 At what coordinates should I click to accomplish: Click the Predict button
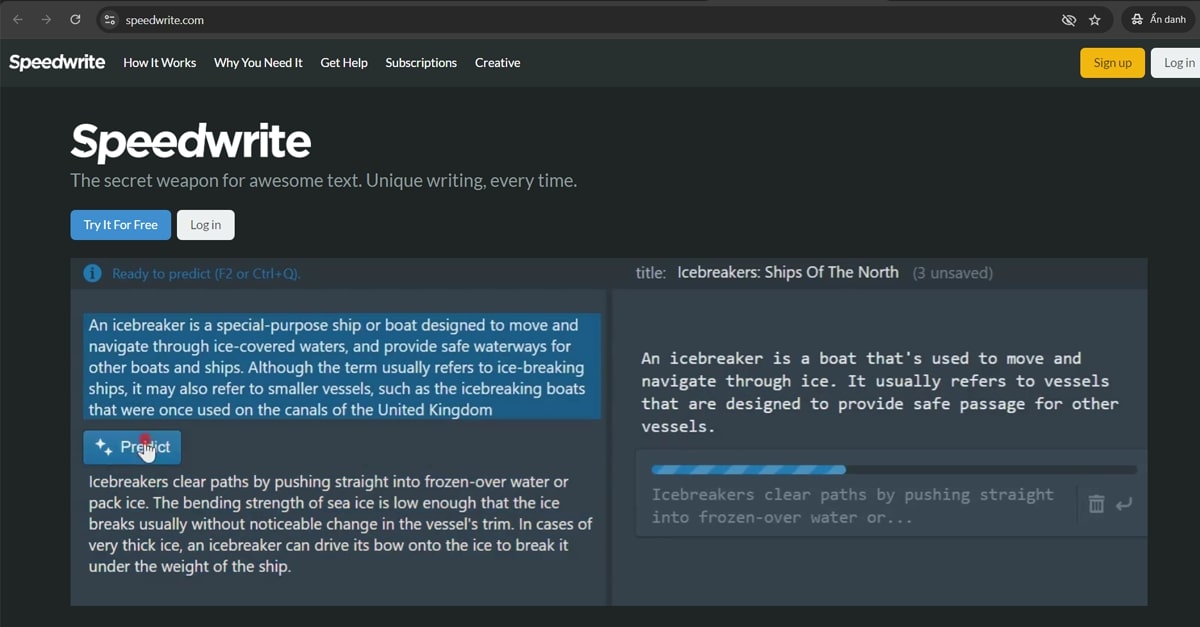(x=132, y=447)
